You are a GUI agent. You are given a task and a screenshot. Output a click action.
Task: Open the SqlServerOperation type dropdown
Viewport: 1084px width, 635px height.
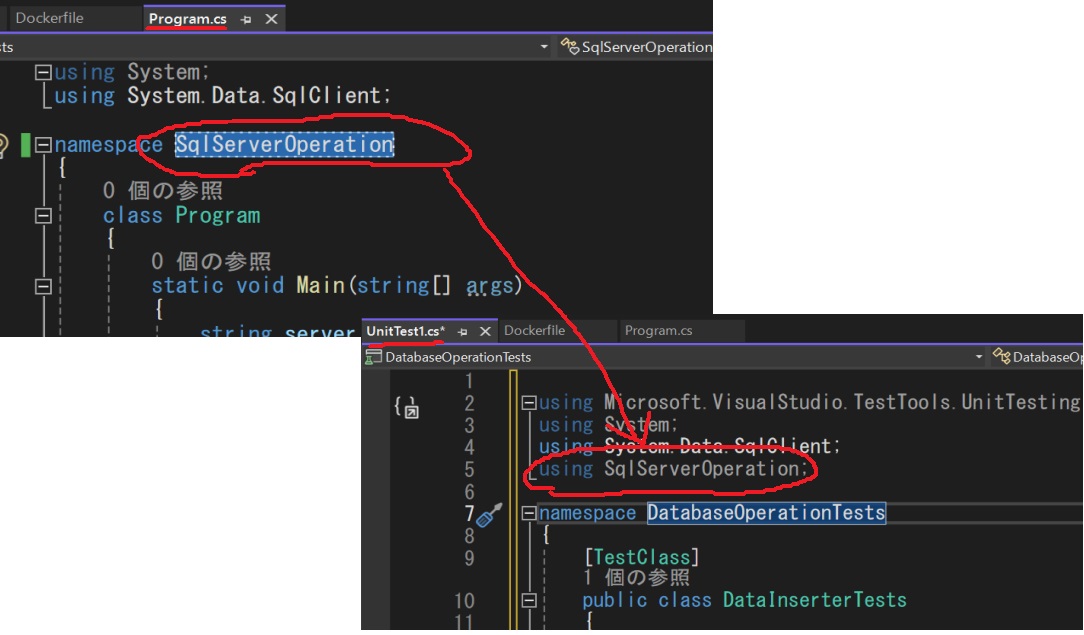(x=636, y=46)
